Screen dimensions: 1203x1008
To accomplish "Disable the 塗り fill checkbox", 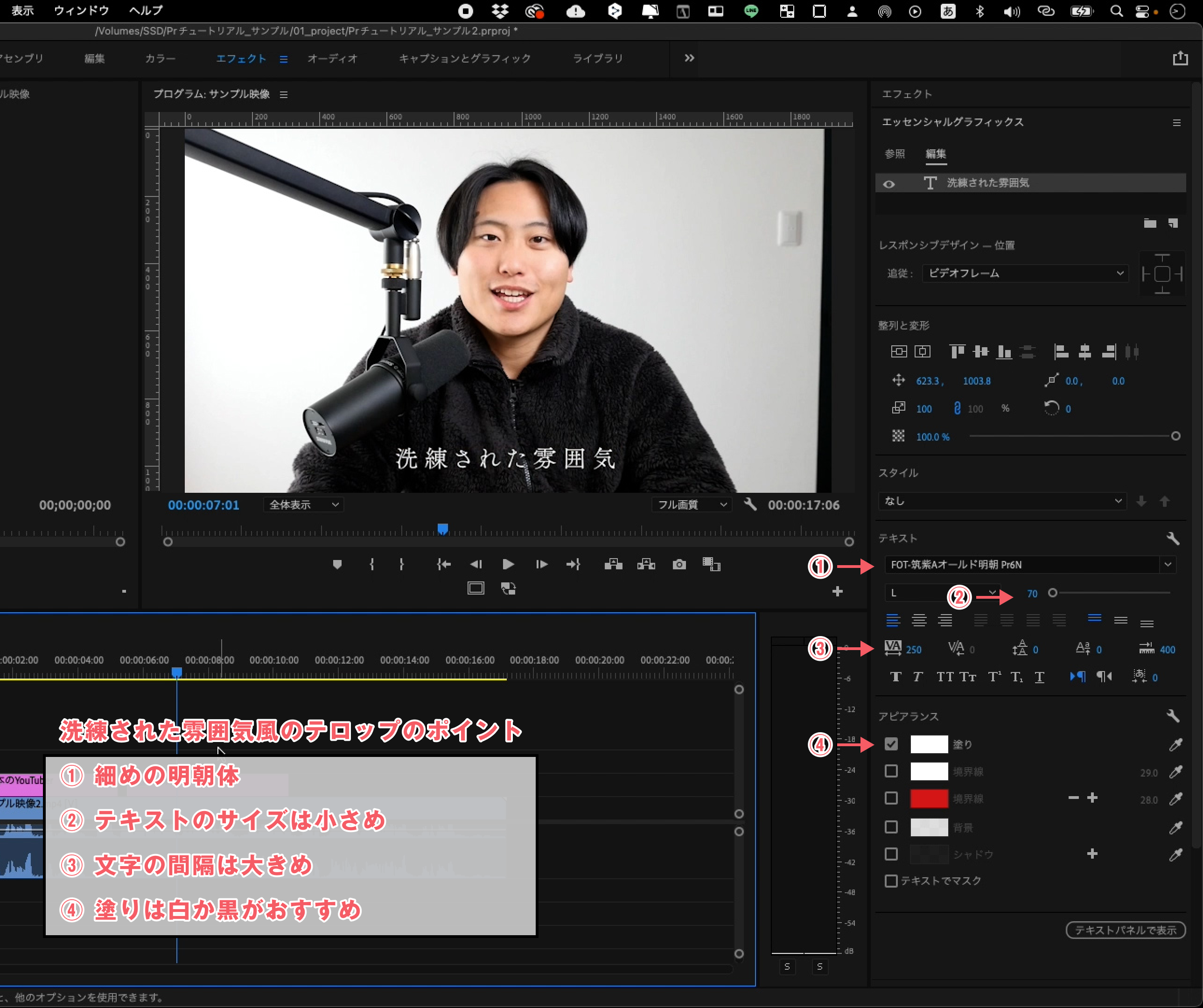I will (891, 744).
